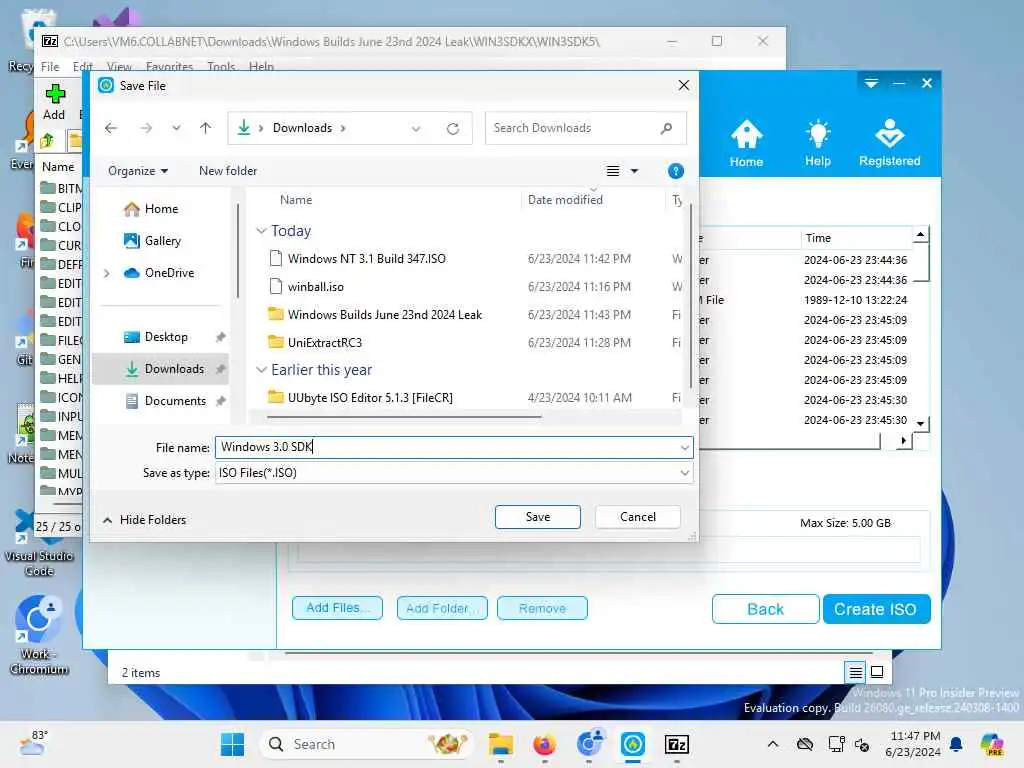Show hidden system tray icons chevron

click(773, 744)
